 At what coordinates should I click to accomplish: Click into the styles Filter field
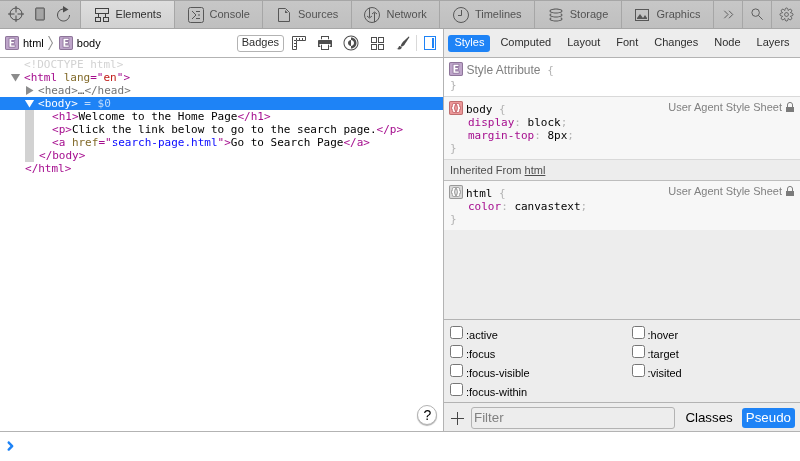coord(572,418)
